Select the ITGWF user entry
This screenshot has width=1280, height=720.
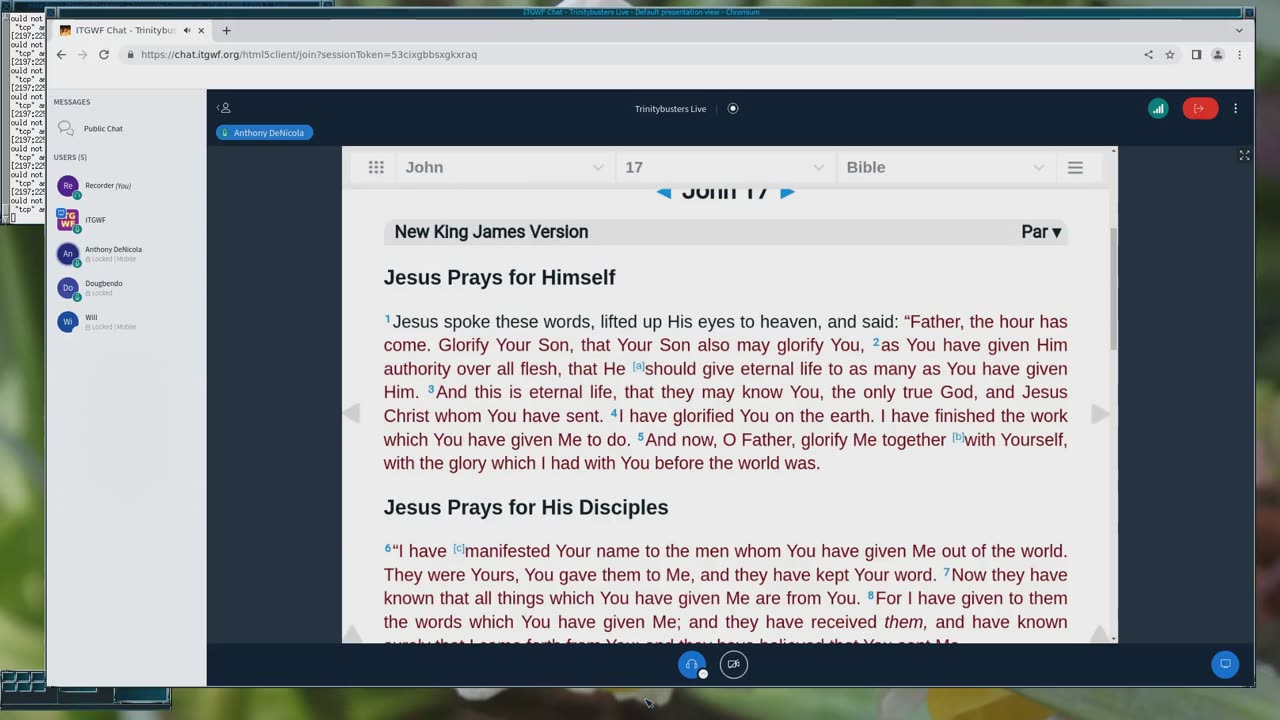click(x=126, y=220)
